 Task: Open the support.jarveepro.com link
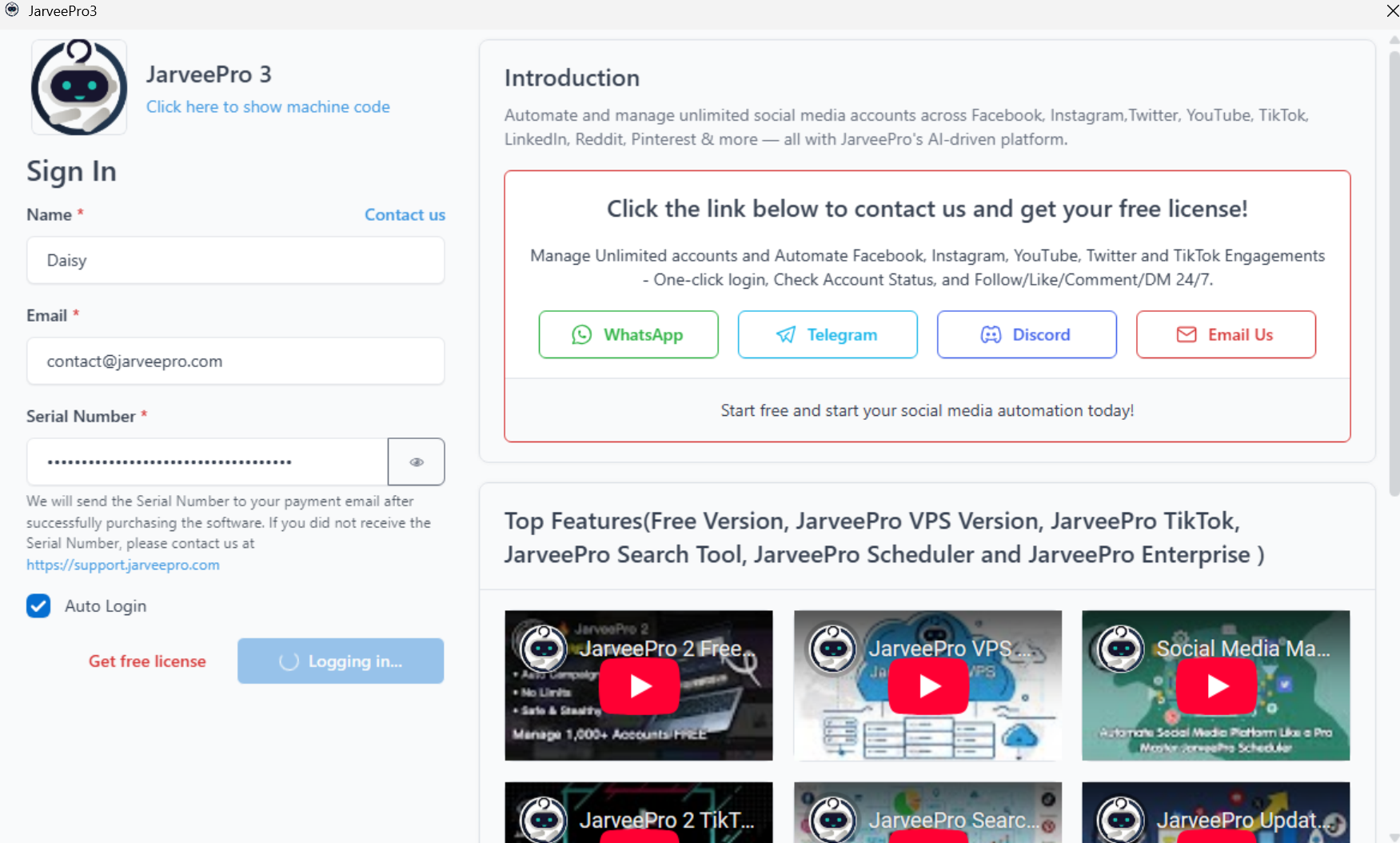[123, 565]
